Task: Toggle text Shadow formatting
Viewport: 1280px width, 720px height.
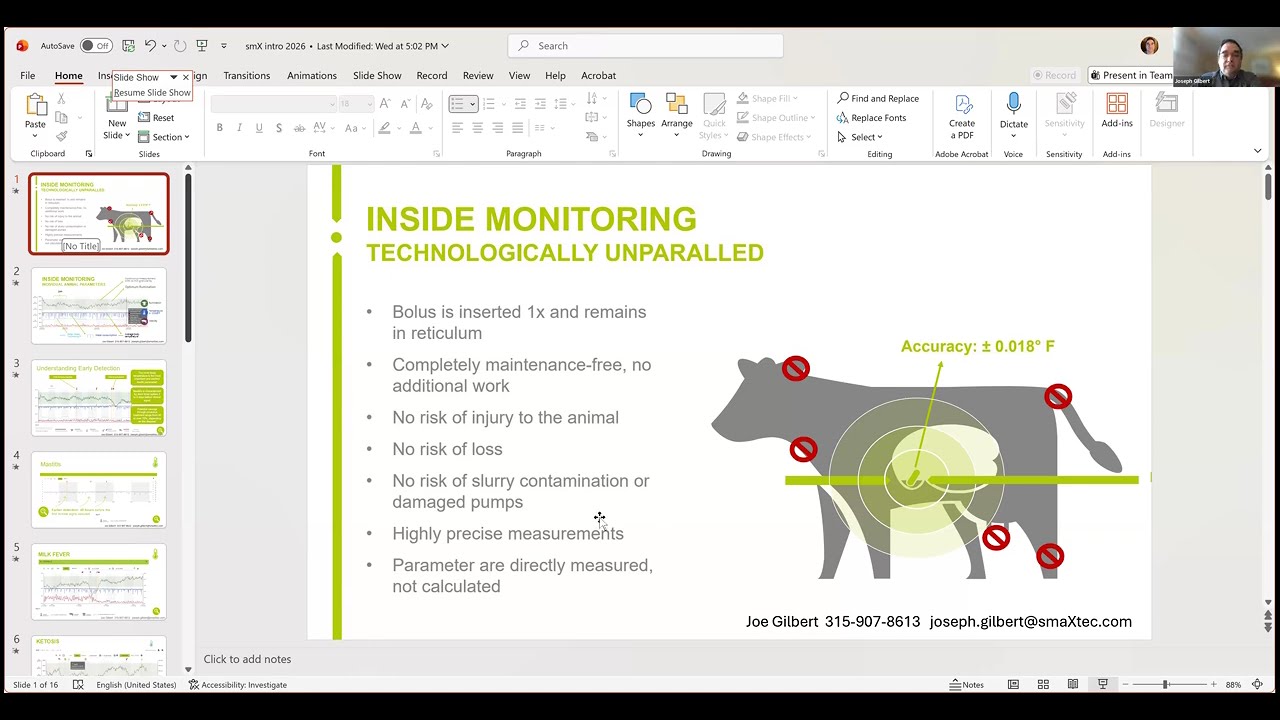Action: (x=279, y=128)
